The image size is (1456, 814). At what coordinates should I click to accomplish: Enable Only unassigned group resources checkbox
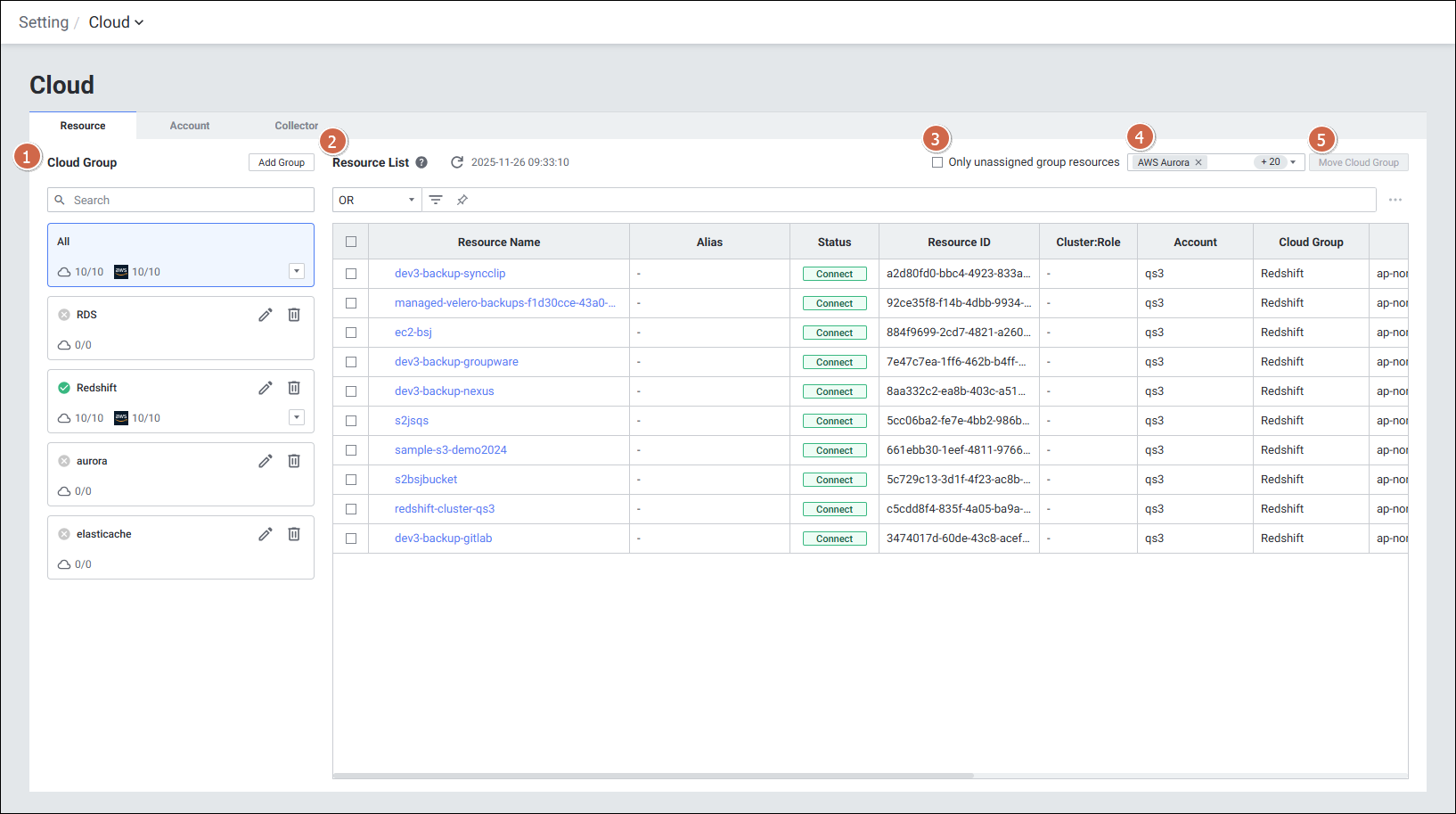tap(937, 162)
